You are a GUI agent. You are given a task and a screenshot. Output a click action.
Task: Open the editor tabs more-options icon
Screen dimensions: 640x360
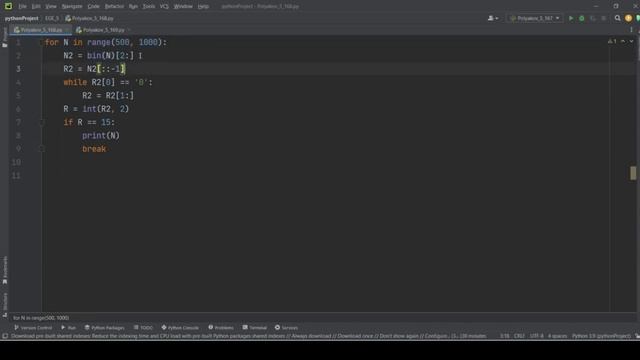[x=631, y=30]
